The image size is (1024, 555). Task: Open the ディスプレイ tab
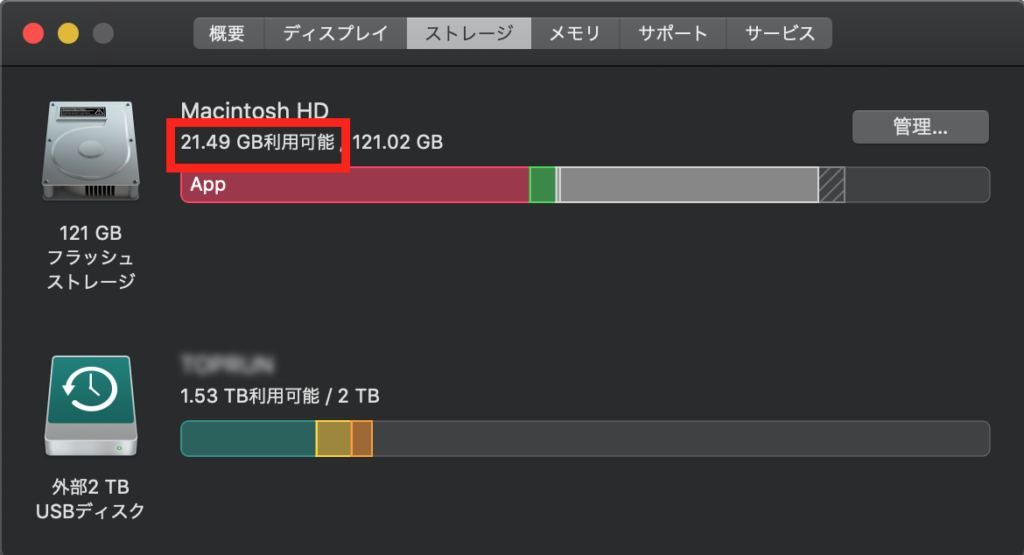tap(335, 33)
